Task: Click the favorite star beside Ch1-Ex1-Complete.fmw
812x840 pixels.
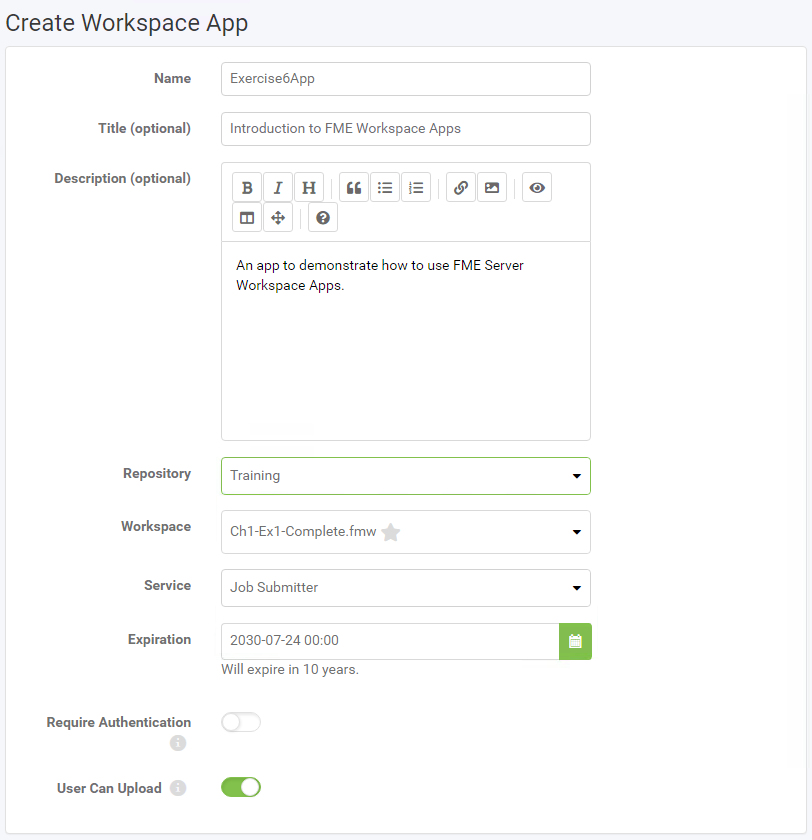Action: (391, 532)
